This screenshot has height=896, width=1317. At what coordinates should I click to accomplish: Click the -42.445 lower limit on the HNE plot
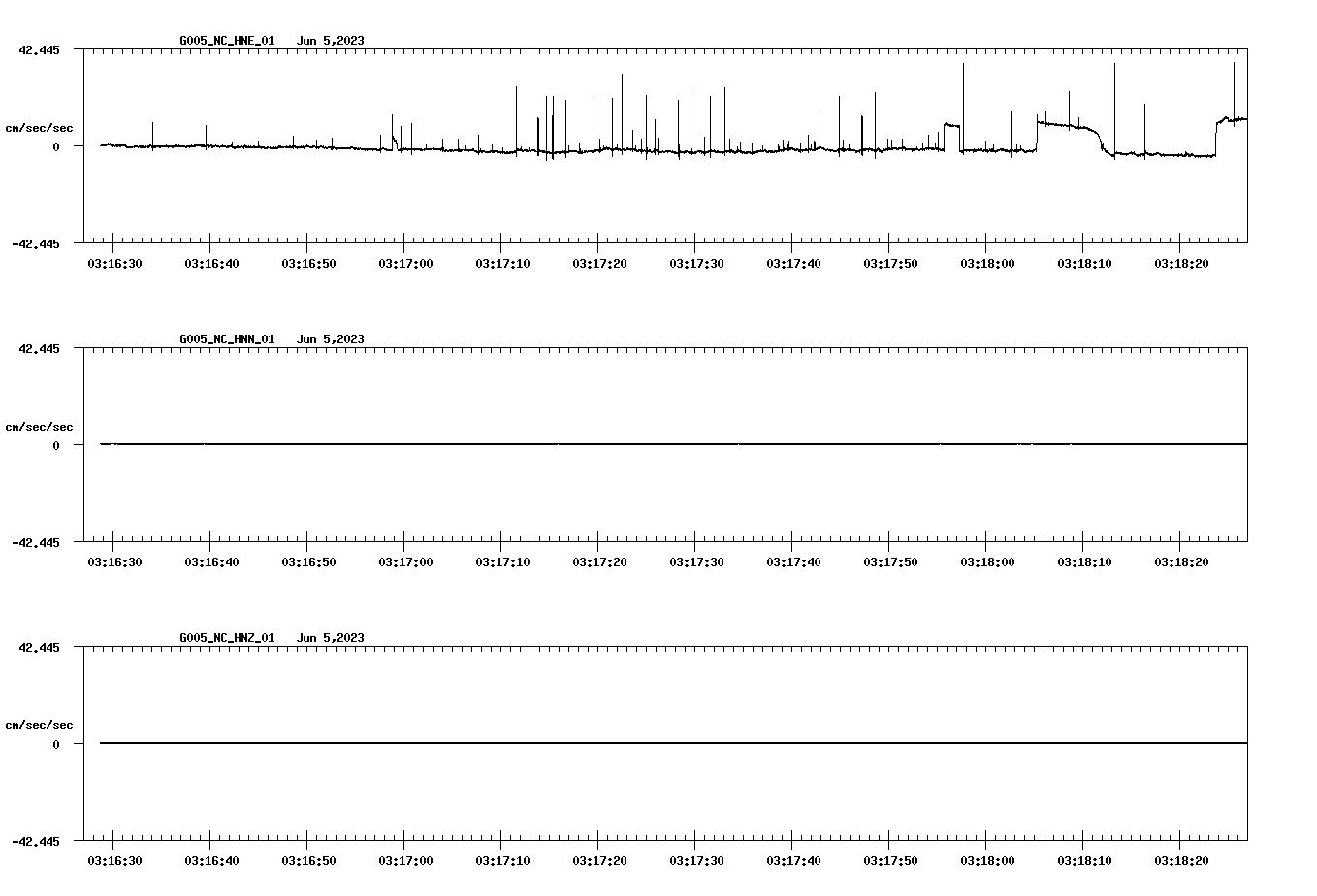coord(36,243)
